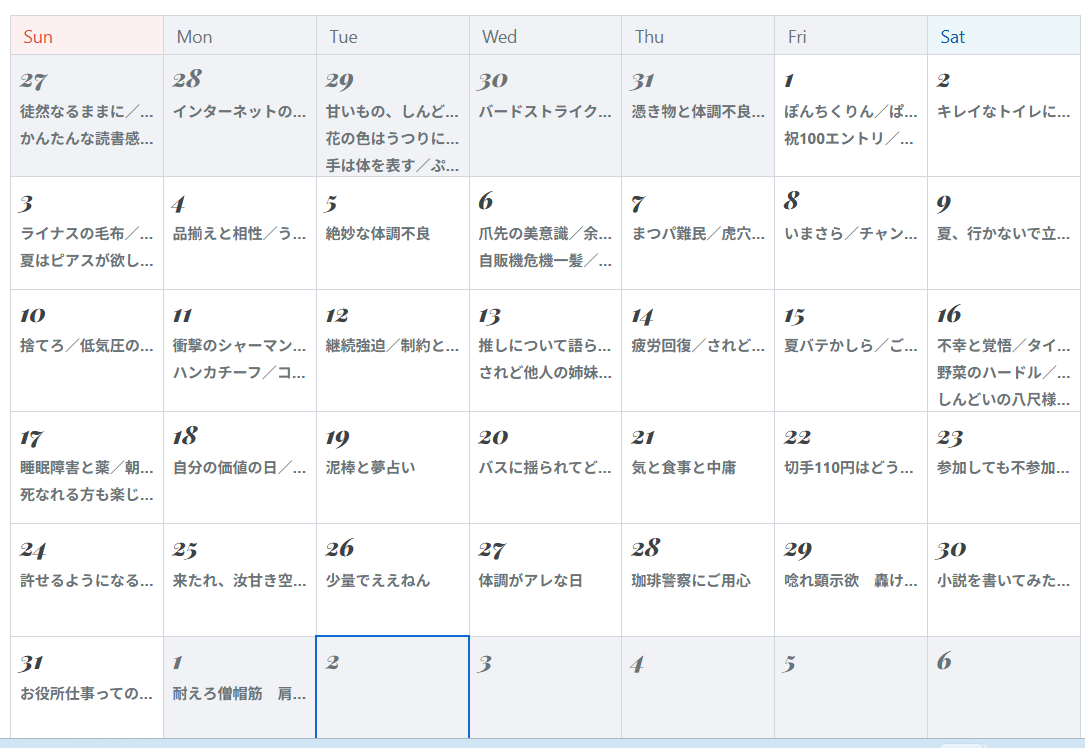Image resolution: width=1085 pixels, height=748 pixels.
Task: Click the 手は体を表す entry on the 29th
Action: coord(392,165)
